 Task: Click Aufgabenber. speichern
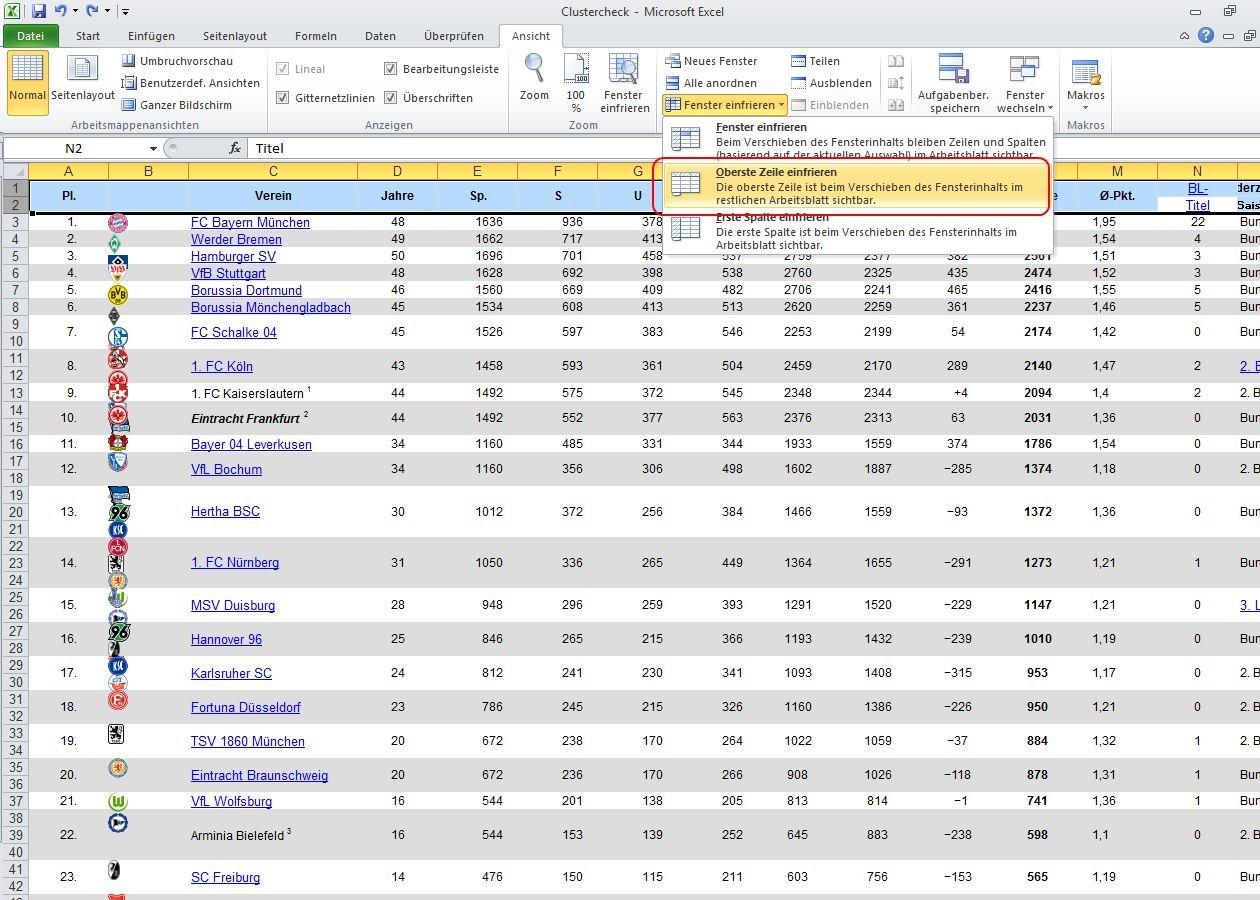click(953, 83)
